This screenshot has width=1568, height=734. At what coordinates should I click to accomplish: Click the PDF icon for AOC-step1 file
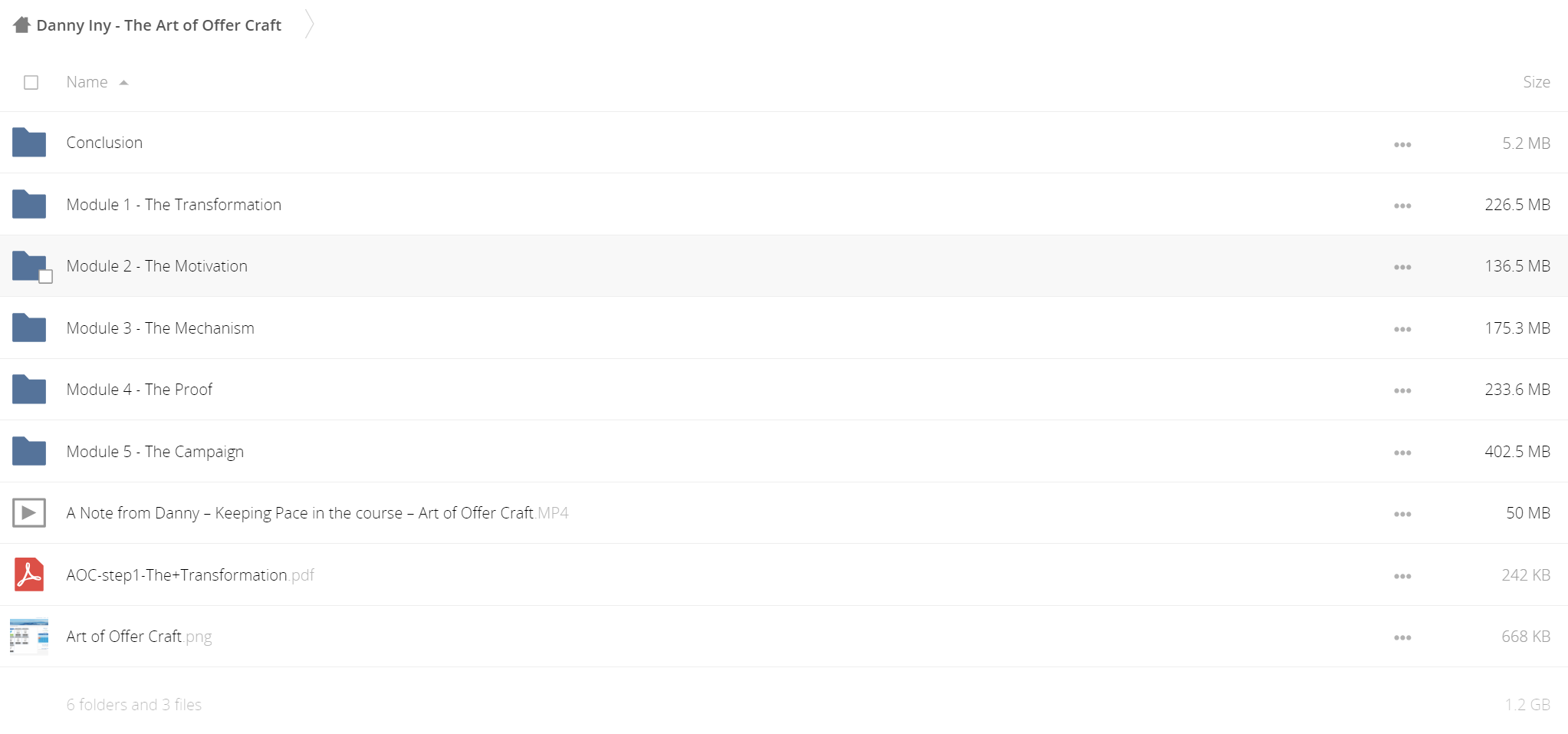click(x=29, y=574)
